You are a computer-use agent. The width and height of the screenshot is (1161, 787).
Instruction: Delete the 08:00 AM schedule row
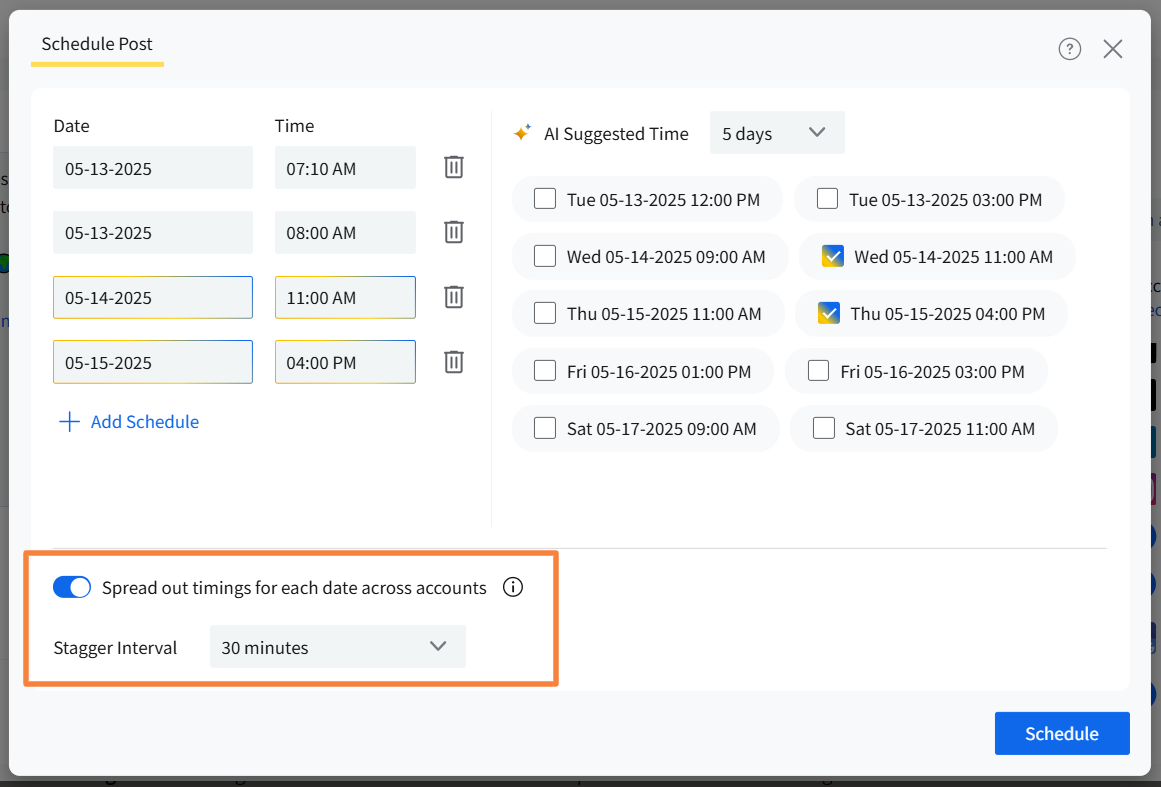point(453,232)
